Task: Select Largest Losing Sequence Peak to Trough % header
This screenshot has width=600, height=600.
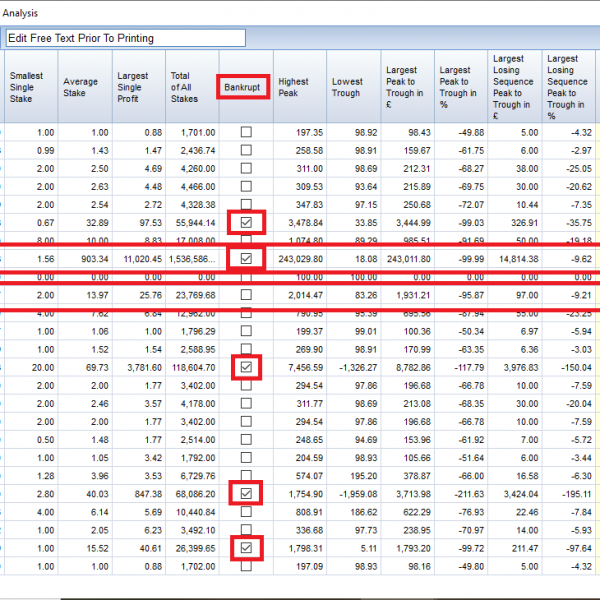Action: coord(567,87)
